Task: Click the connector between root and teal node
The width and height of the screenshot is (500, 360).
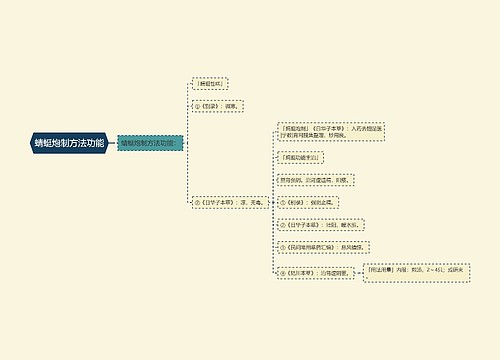Action: (x=113, y=143)
